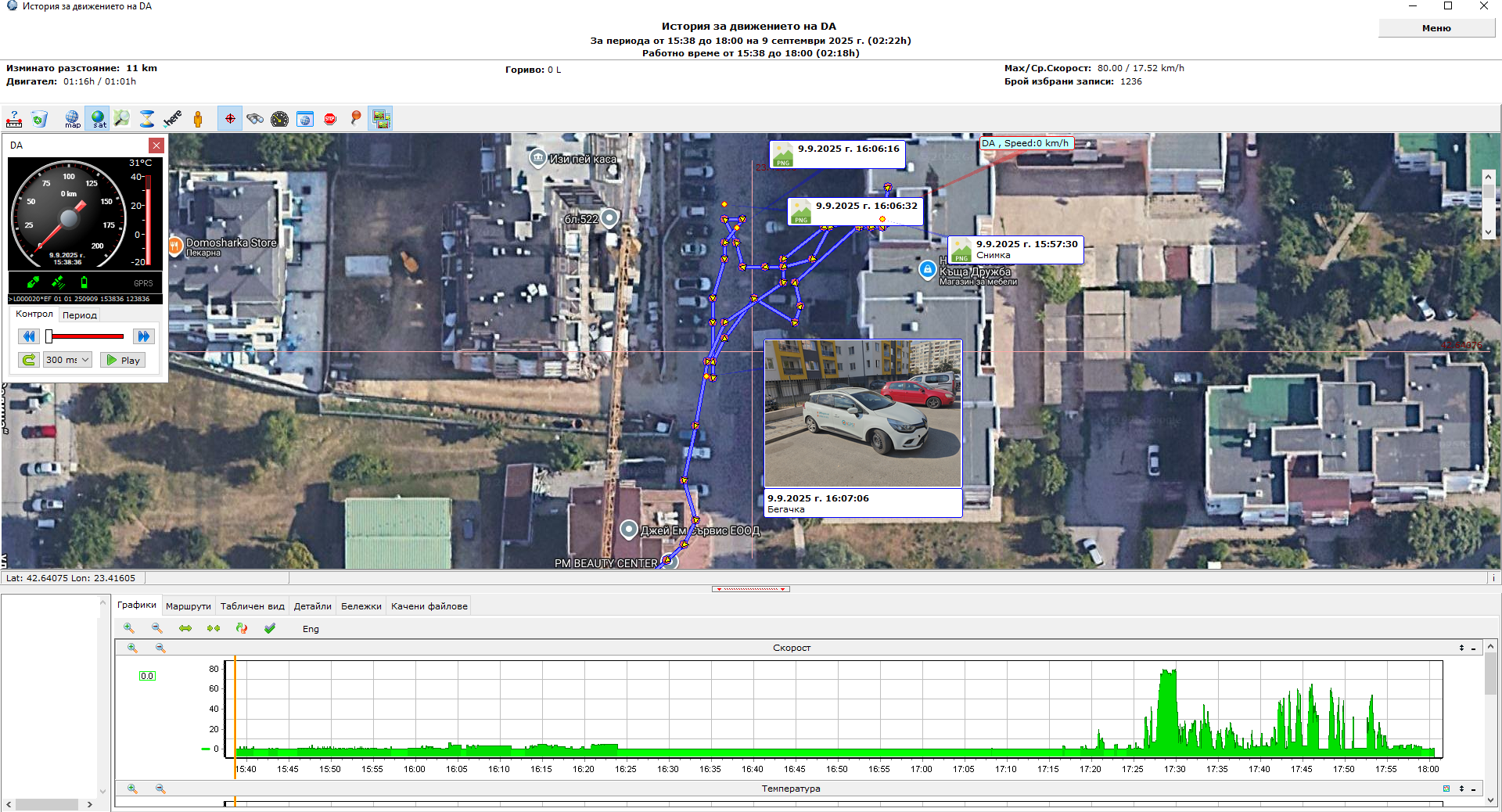
Task: Click the recycle bin icon in toolbar
Action: pos(39,119)
